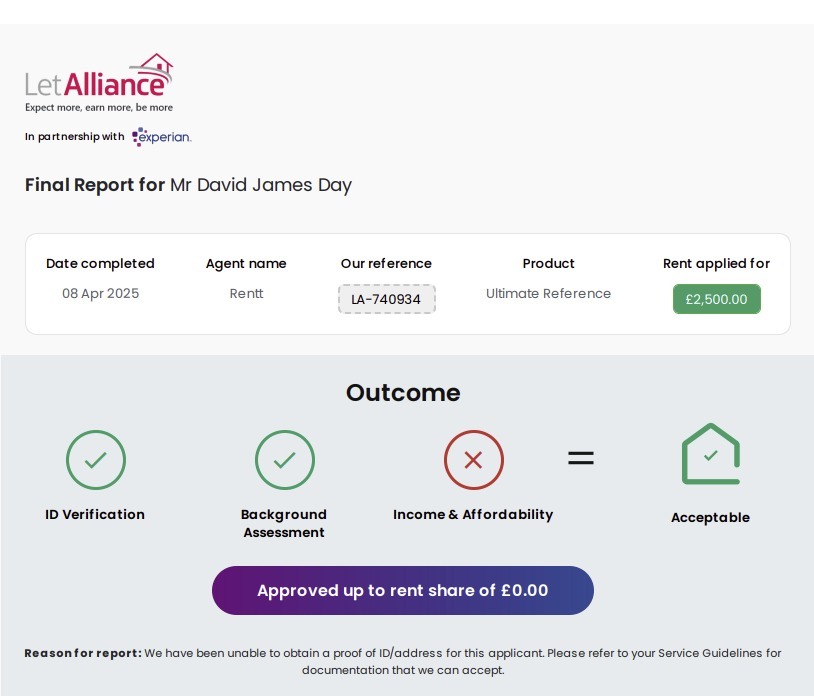Toggle the Income & Affordability failure status
The height and width of the screenshot is (696, 814).
tap(473, 460)
